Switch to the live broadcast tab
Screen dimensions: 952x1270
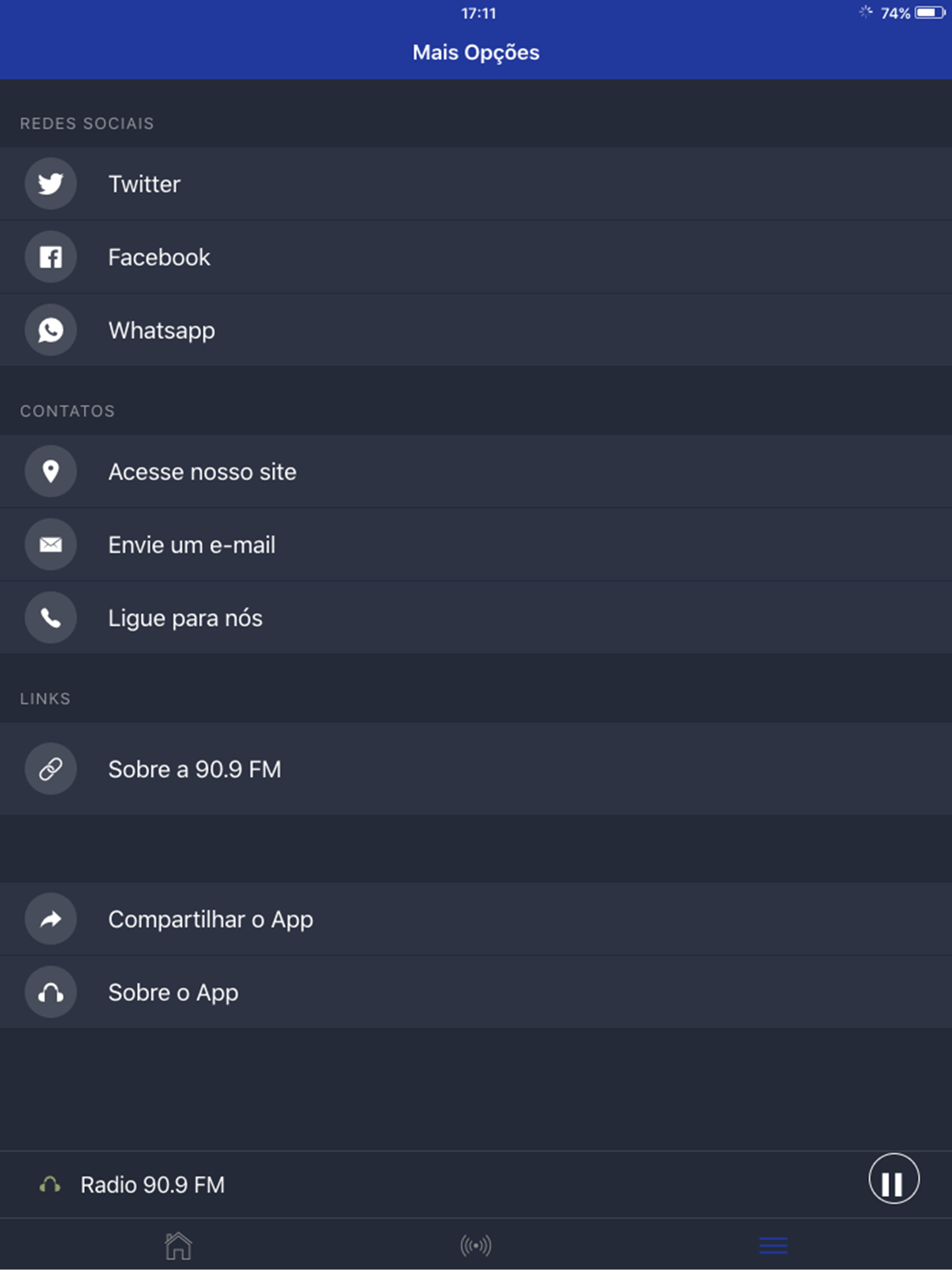(476, 1246)
